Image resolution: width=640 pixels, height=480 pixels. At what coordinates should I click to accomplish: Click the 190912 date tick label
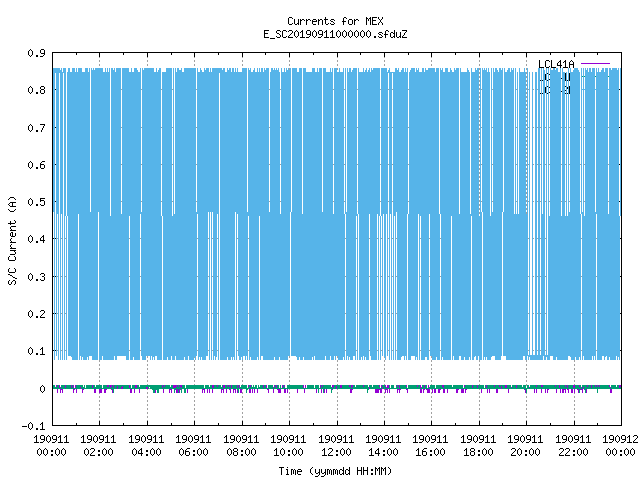pyautogui.click(x=620, y=439)
